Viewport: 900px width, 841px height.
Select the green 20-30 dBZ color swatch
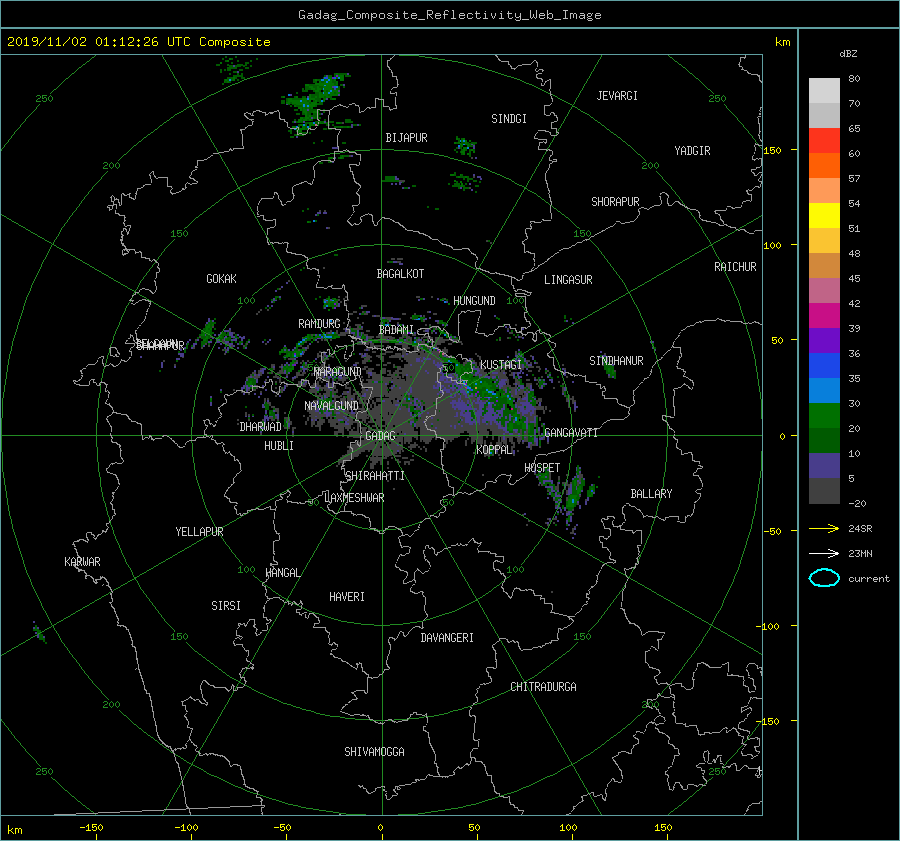[x=824, y=416]
